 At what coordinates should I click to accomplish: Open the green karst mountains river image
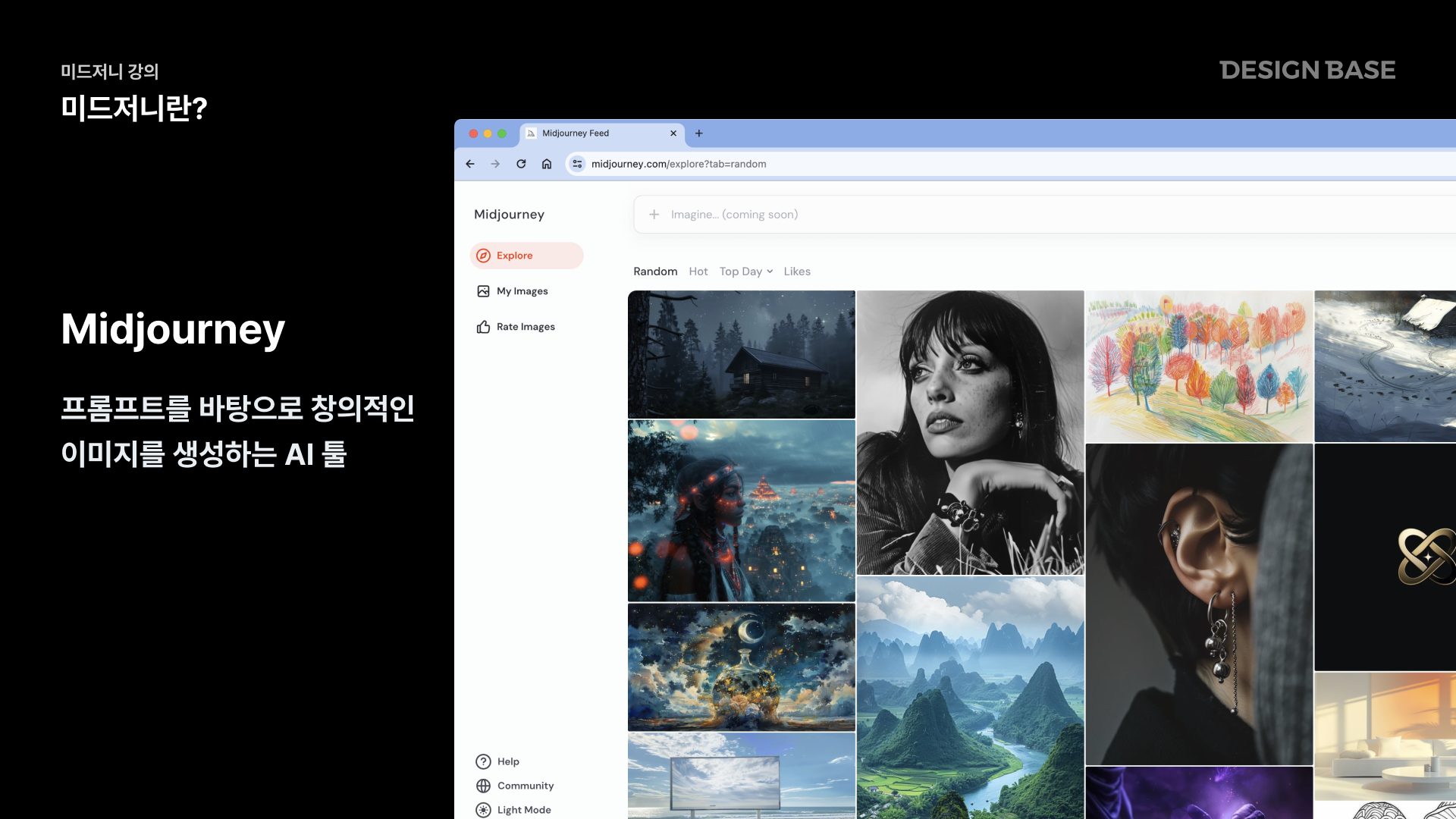tap(971, 698)
